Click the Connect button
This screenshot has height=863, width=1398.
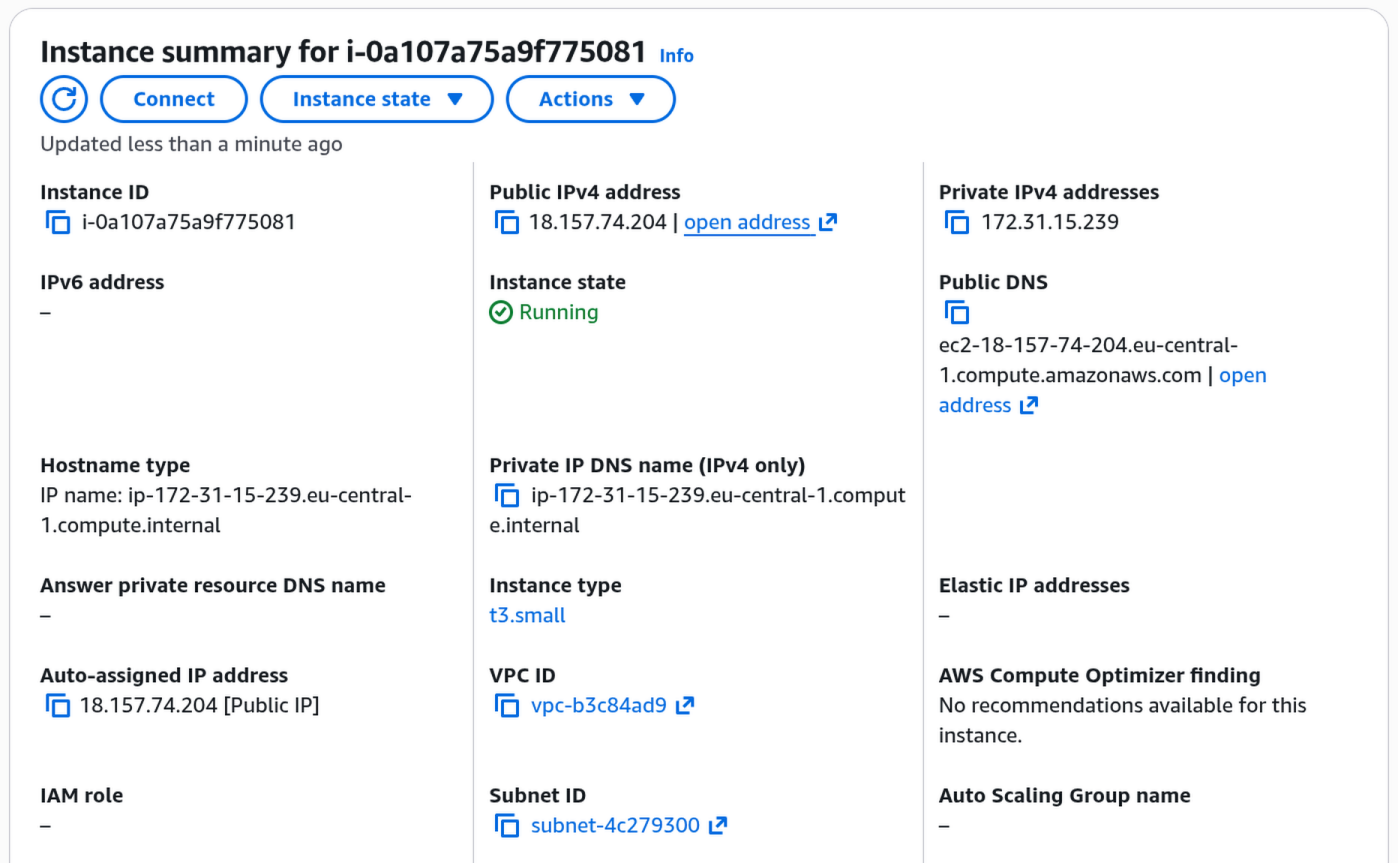click(x=173, y=98)
